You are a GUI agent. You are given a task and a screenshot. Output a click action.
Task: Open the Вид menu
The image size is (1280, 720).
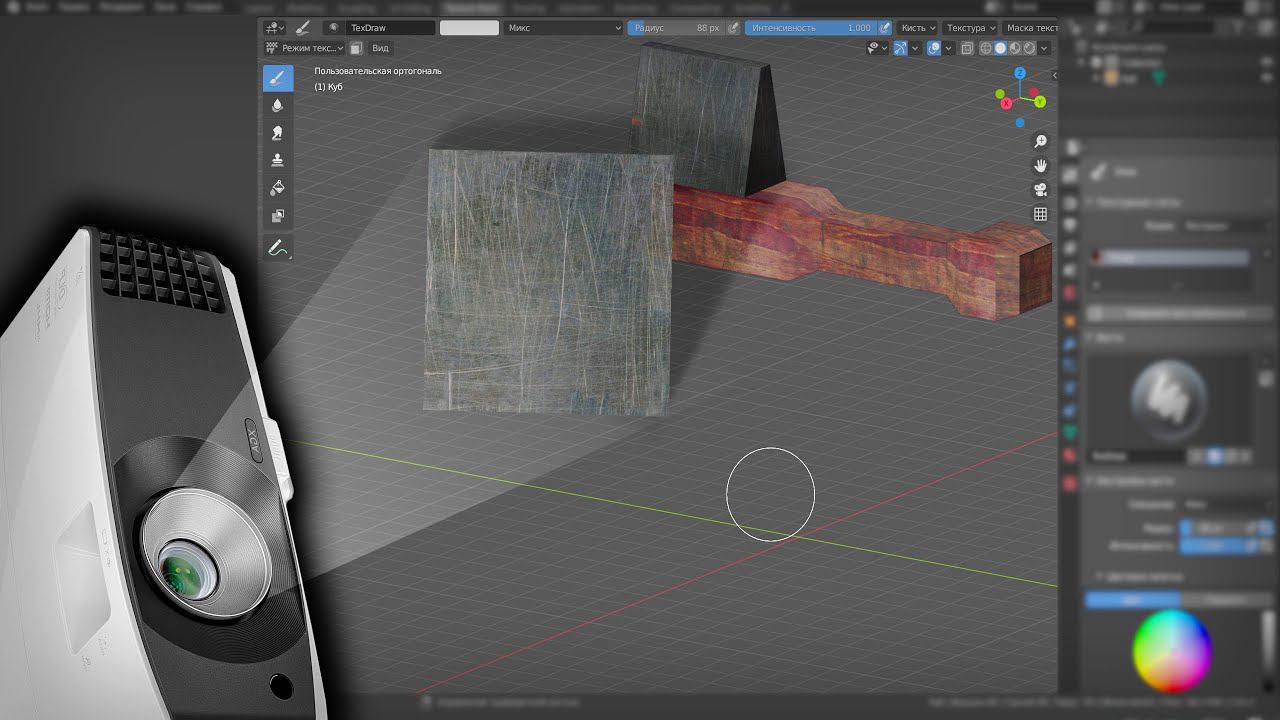point(380,48)
